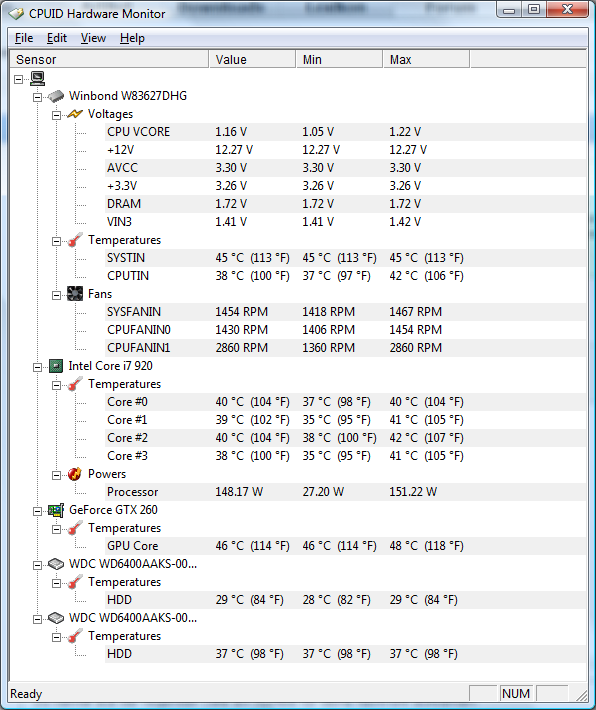Click the Fans group fan icon

(75, 294)
